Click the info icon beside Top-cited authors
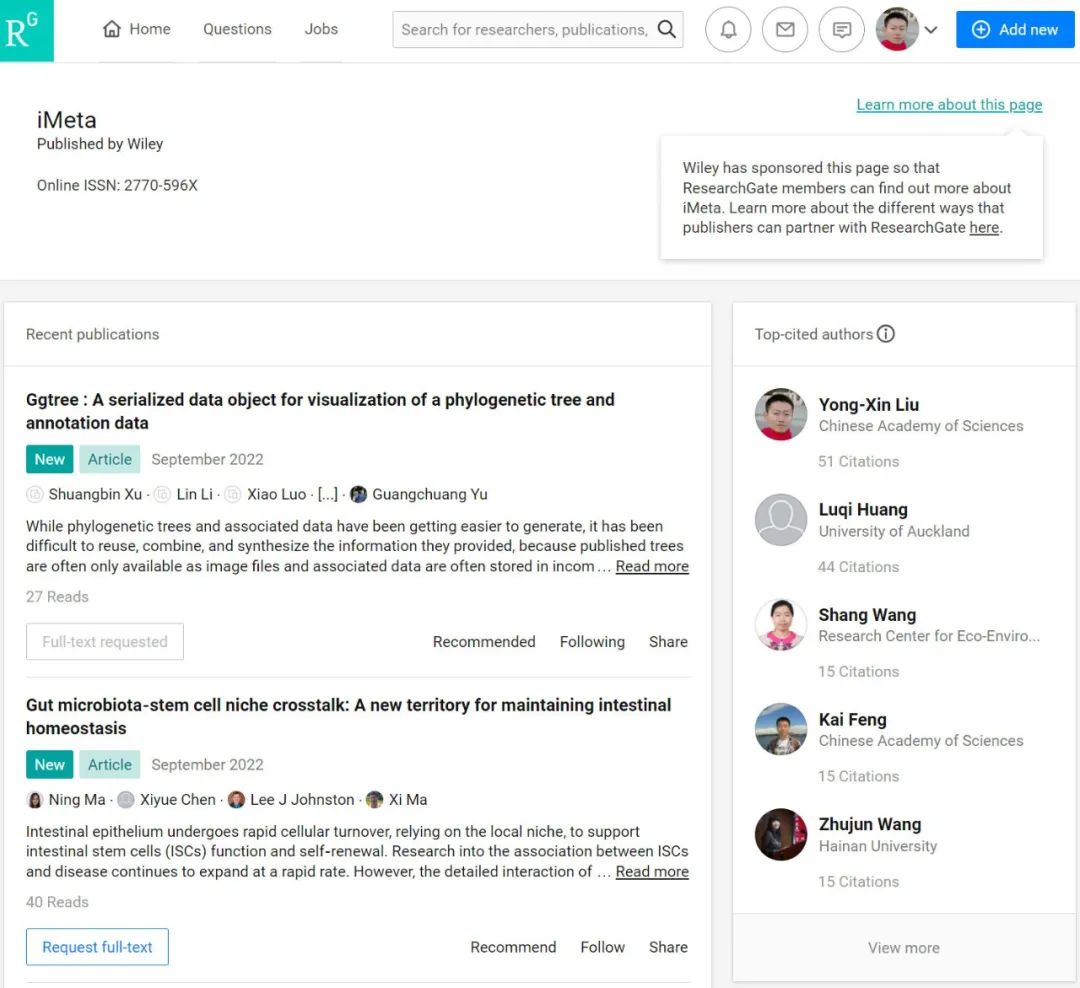Image resolution: width=1080 pixels, height=988 pixels. (886, 334)
